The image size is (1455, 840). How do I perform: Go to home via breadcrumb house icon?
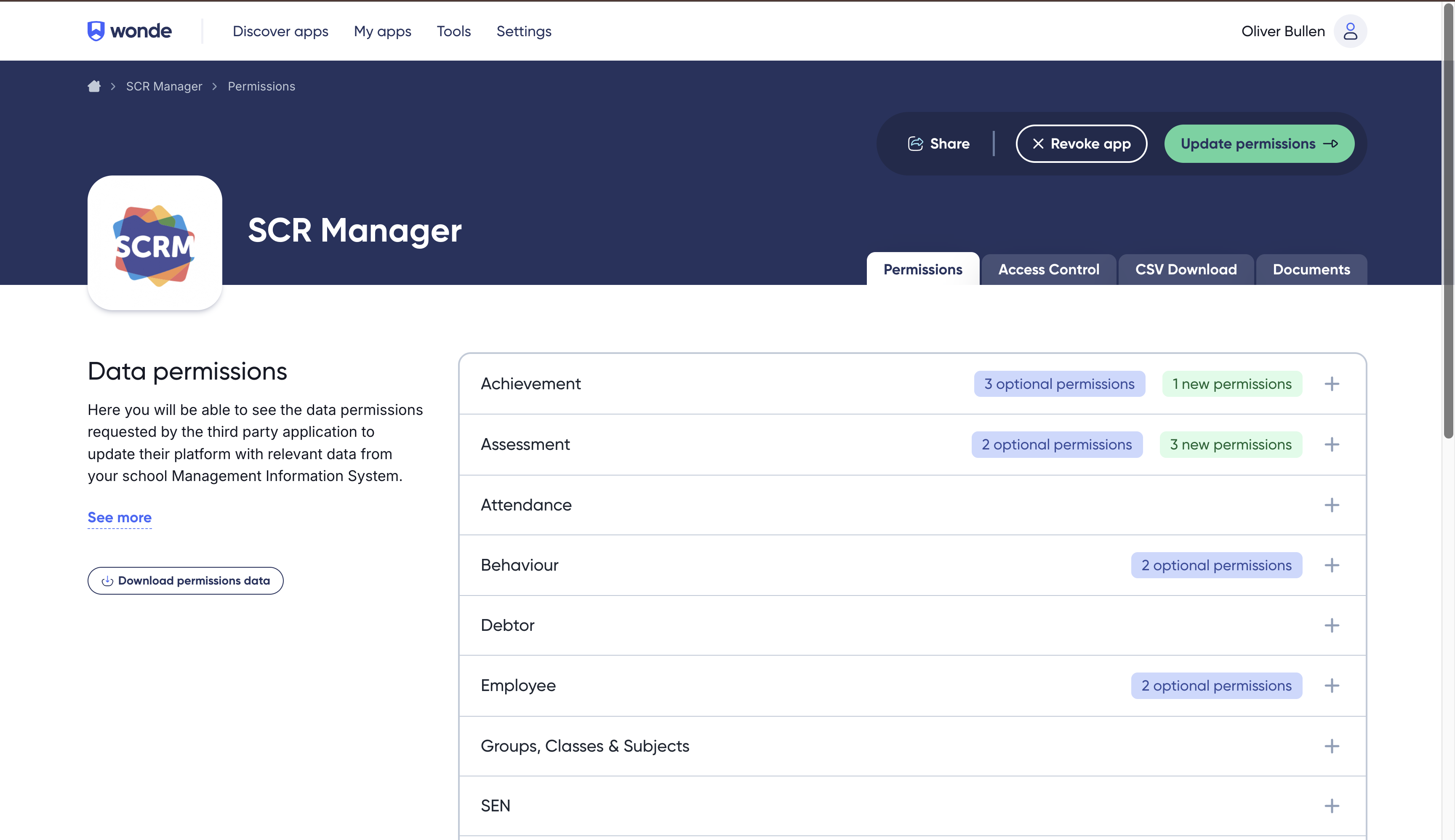[x=94, y=87]
